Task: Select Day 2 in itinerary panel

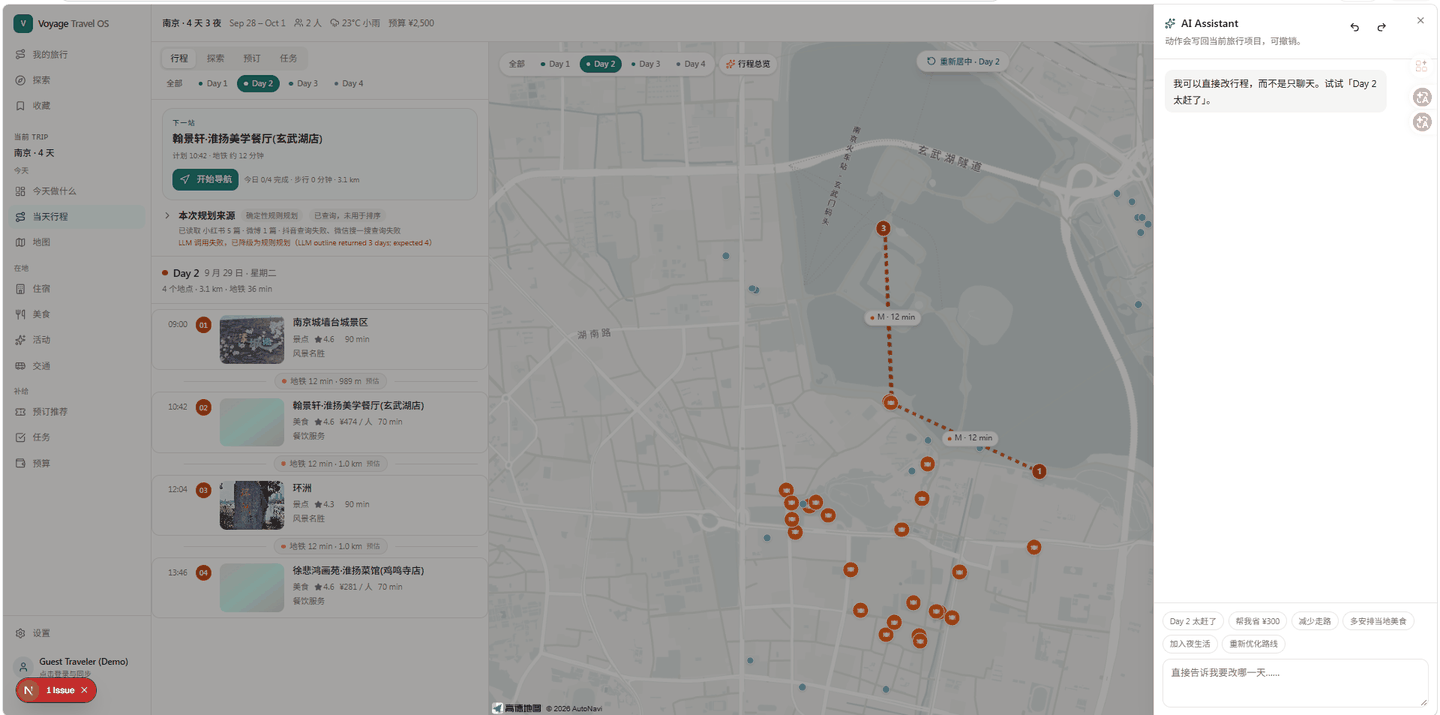Action: [258, 84]
